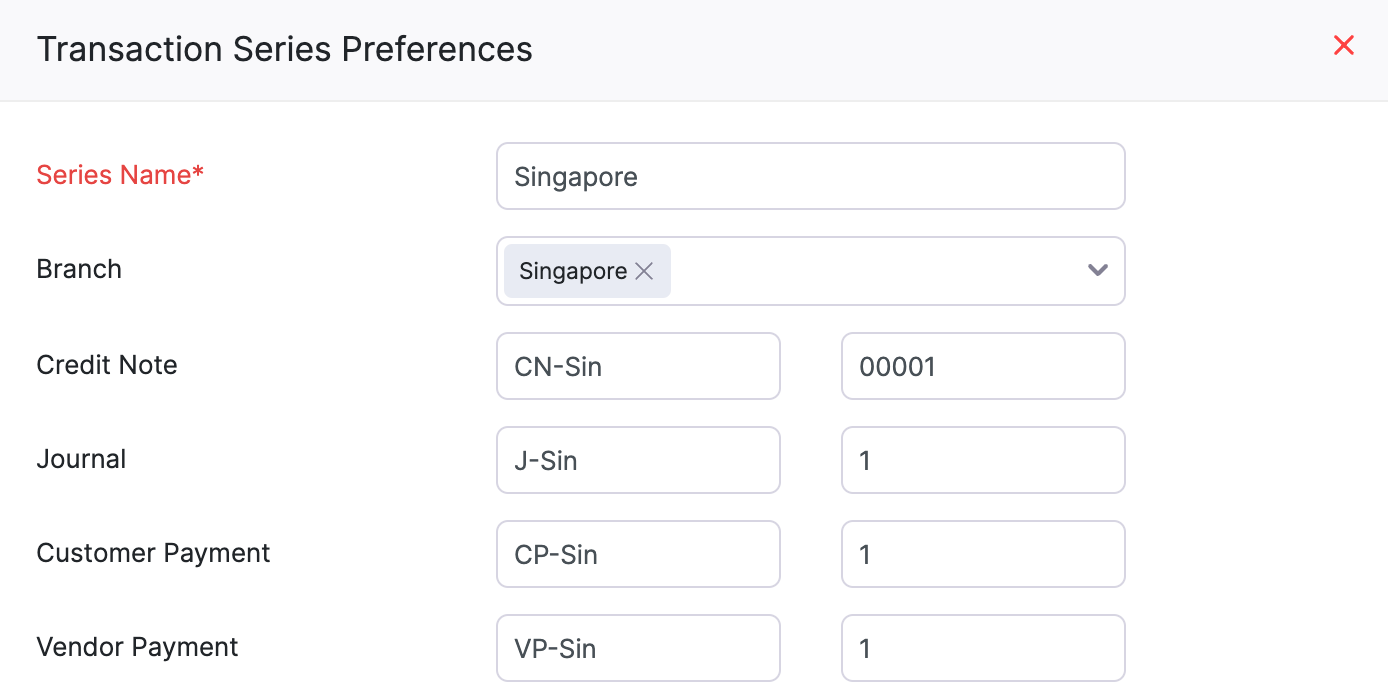Close the Transaction Series Preferences dialog

pyautogui.click(x=1343, y=45)
